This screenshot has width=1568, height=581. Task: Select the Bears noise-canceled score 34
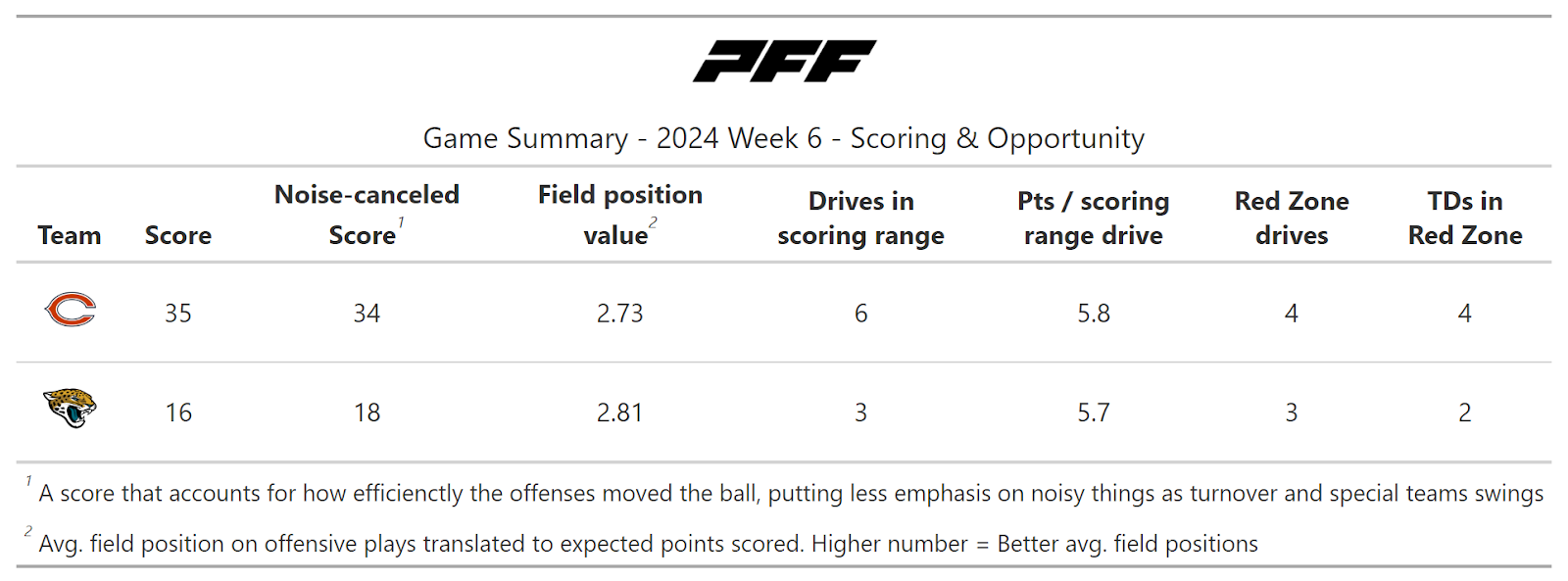click(367, 314)
